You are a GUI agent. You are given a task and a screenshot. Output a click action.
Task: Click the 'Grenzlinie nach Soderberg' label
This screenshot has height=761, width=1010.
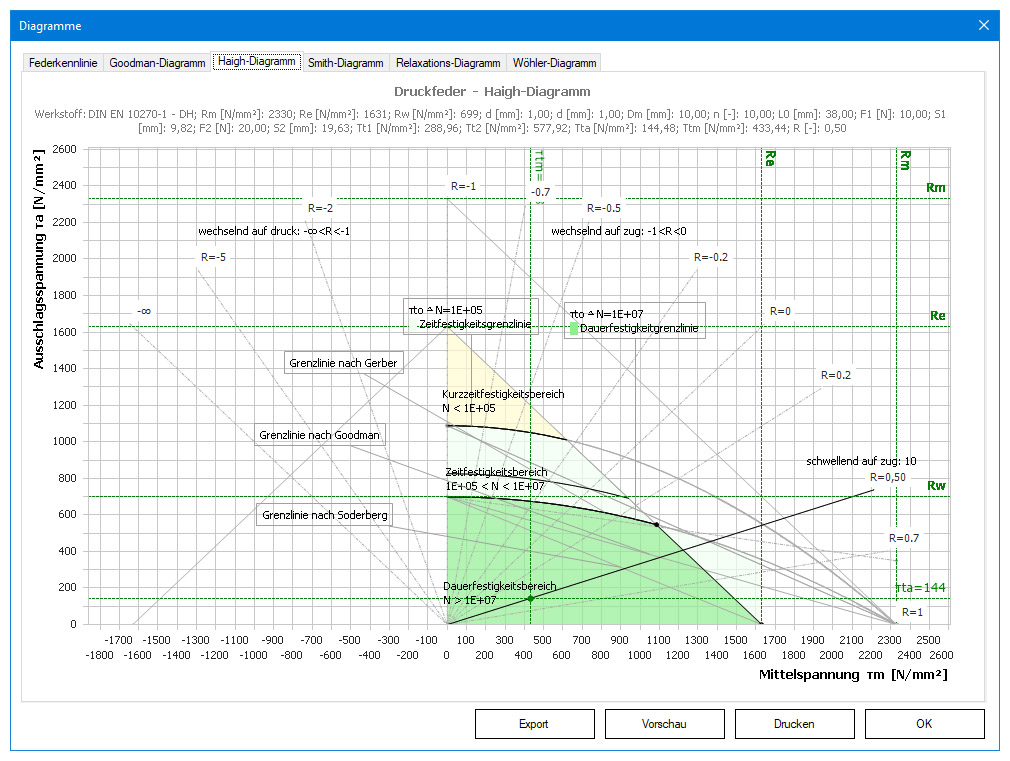324,516
